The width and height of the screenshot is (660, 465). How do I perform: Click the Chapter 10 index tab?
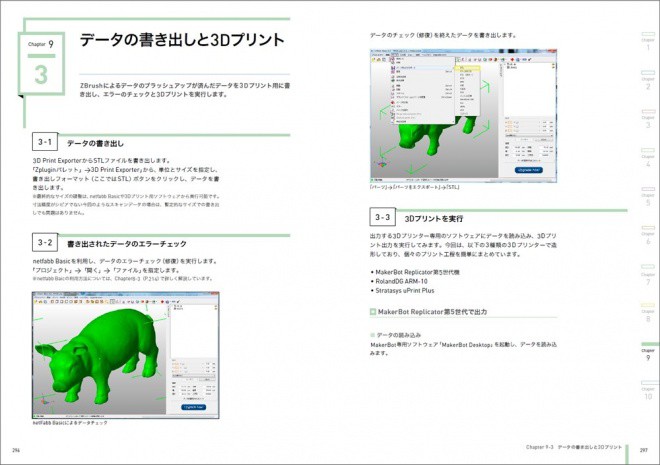(x=648, y=391)
